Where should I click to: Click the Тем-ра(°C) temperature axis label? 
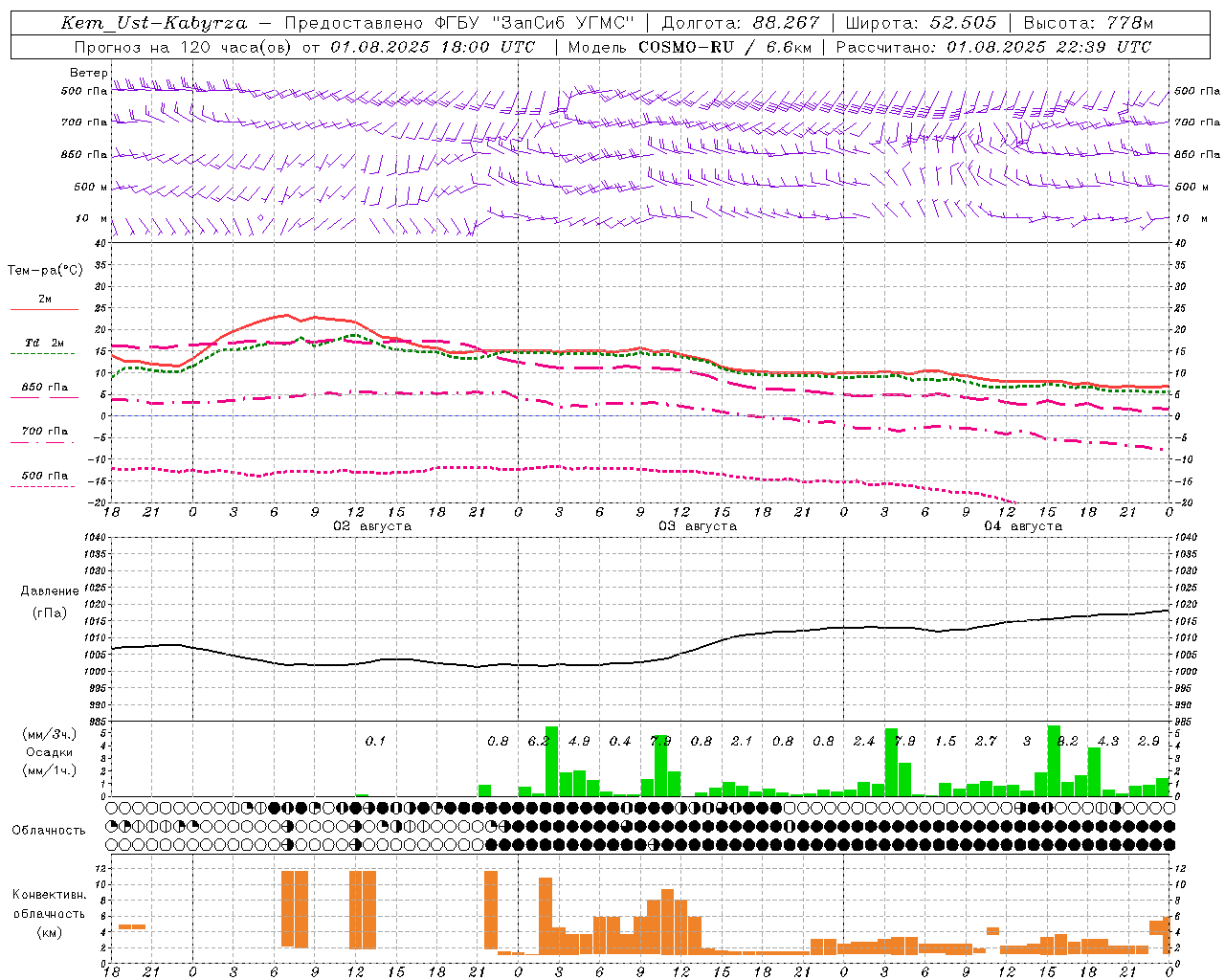point(45,271)
